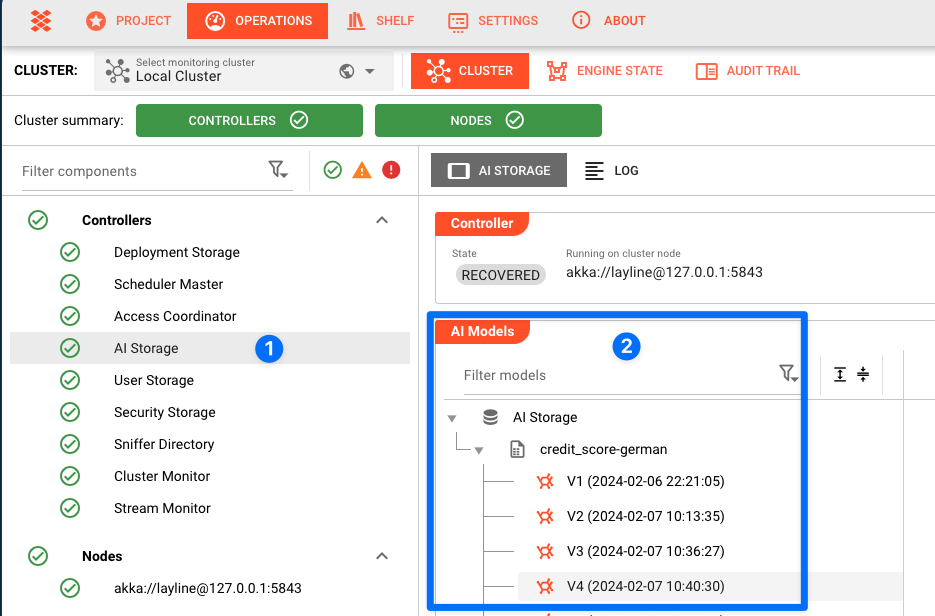
Task: Open the monitoring cluster dropdown
Action: click(x=370, y=71)
